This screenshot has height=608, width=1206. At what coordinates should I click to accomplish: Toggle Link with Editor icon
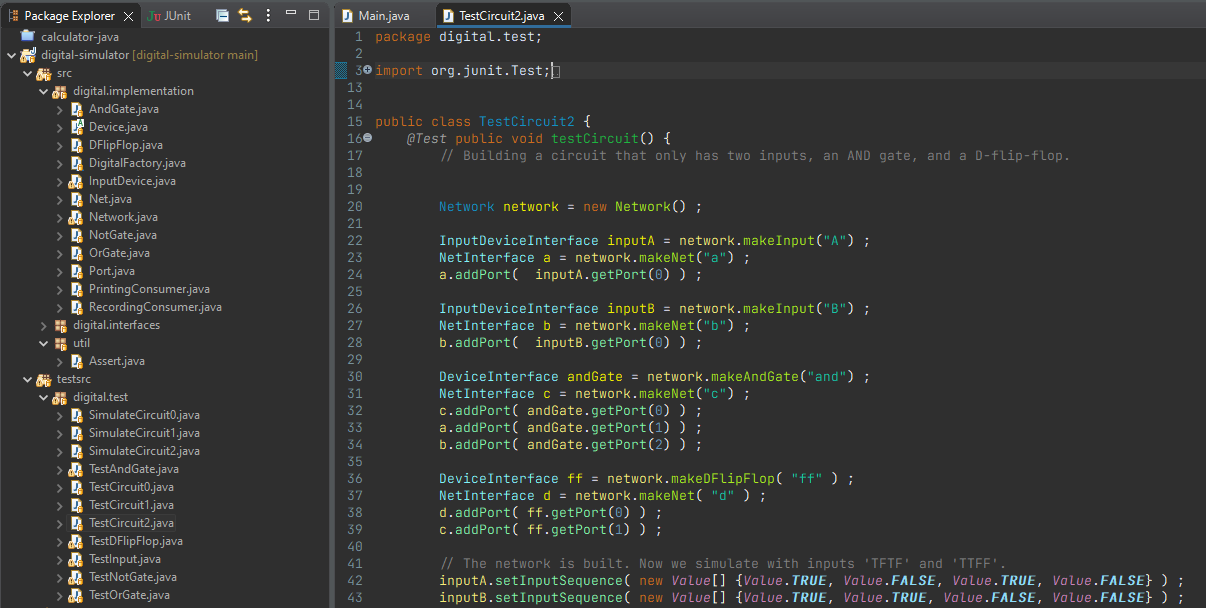244,16
